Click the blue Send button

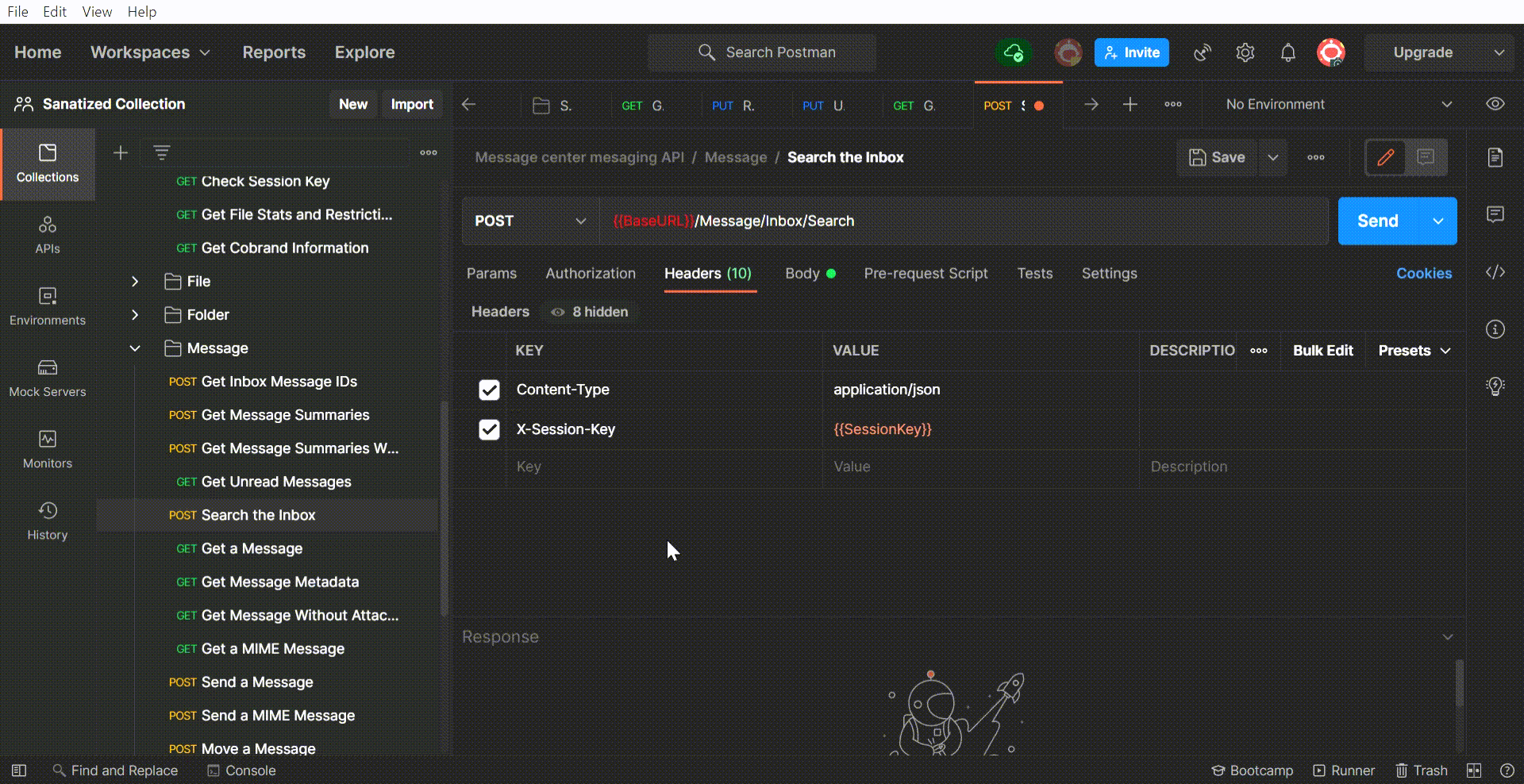(1377, 221)
